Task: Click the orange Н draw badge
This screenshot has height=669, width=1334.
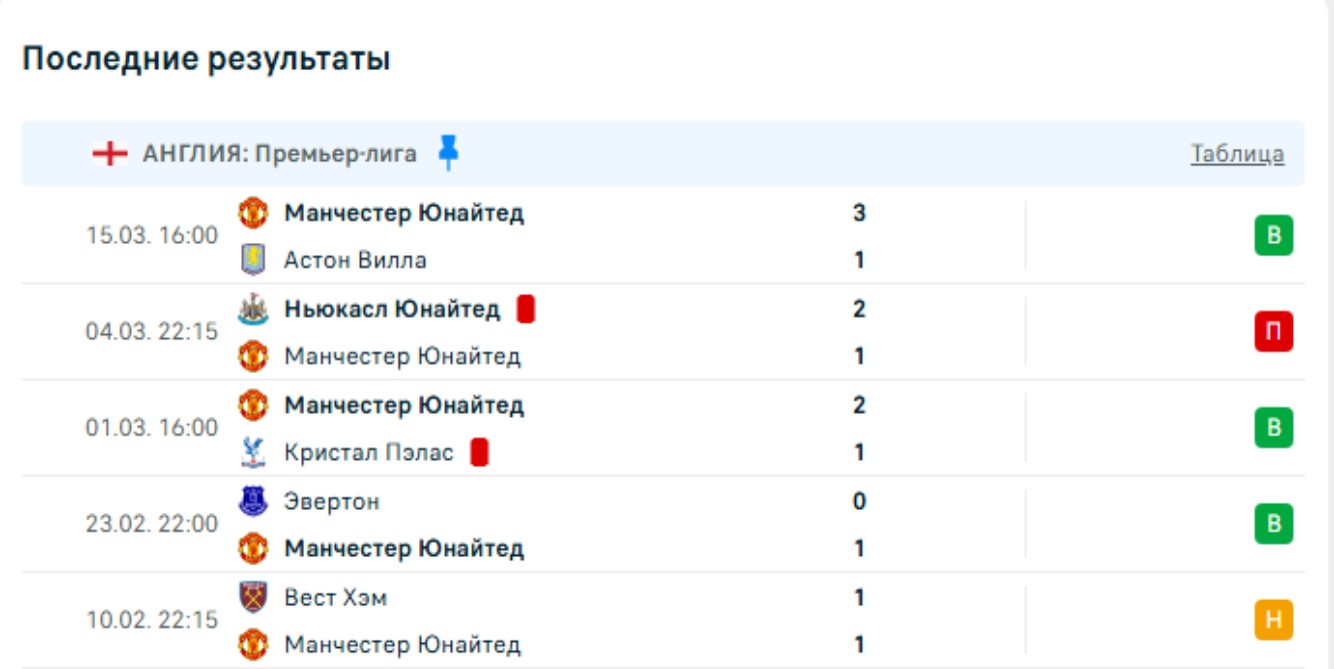Action: coord(1273,621)
